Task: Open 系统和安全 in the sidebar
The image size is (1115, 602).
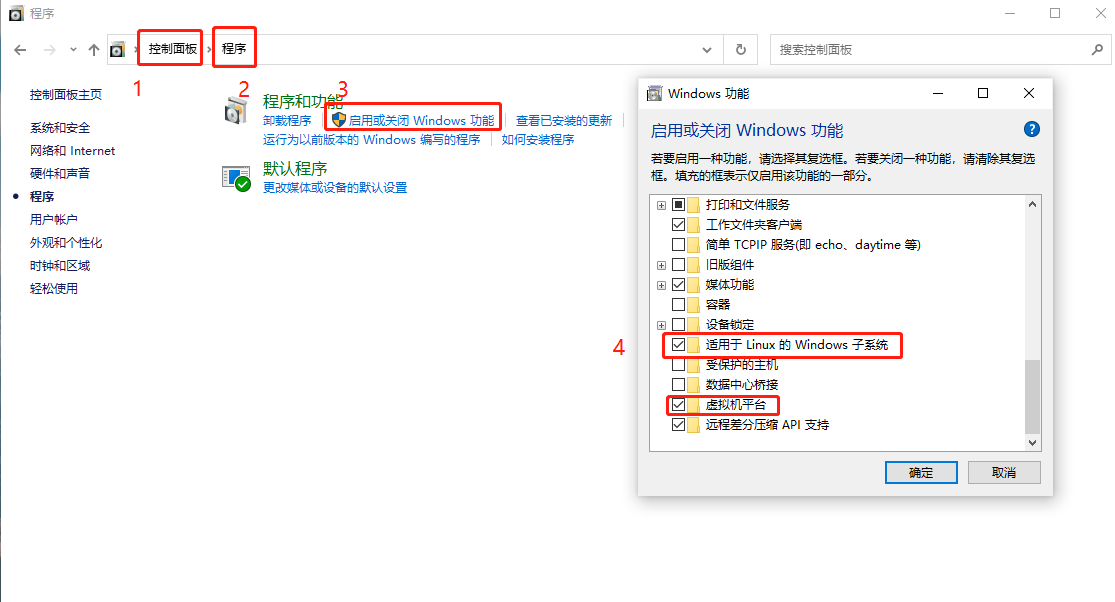Action: click(60, 128)
